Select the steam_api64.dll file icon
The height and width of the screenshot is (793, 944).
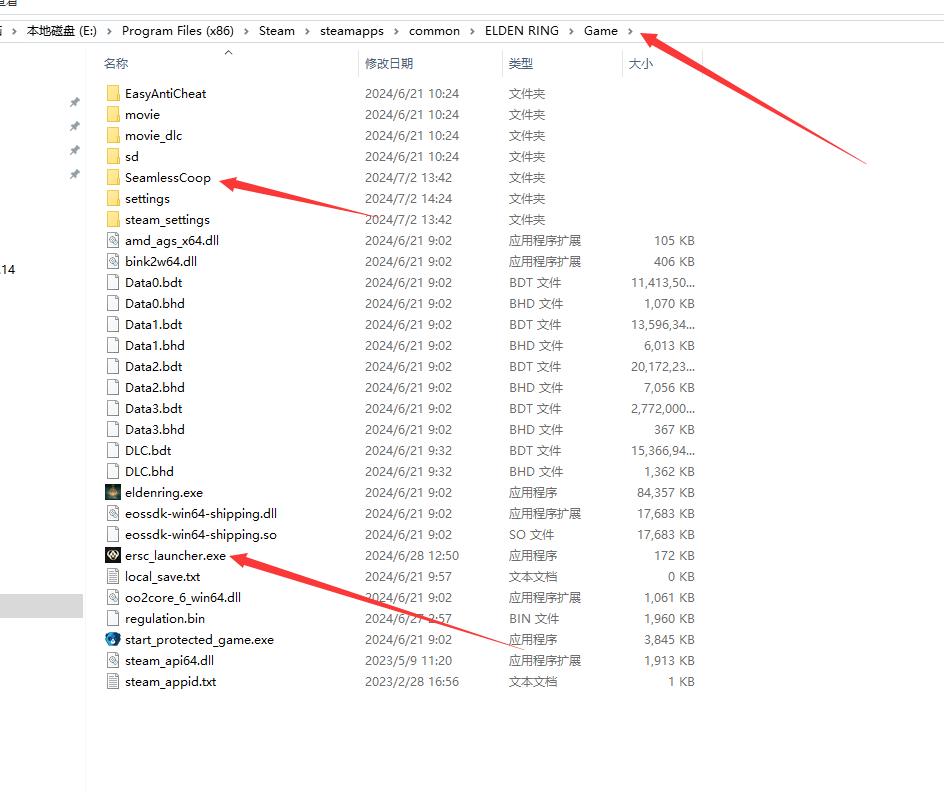point(113,661)
